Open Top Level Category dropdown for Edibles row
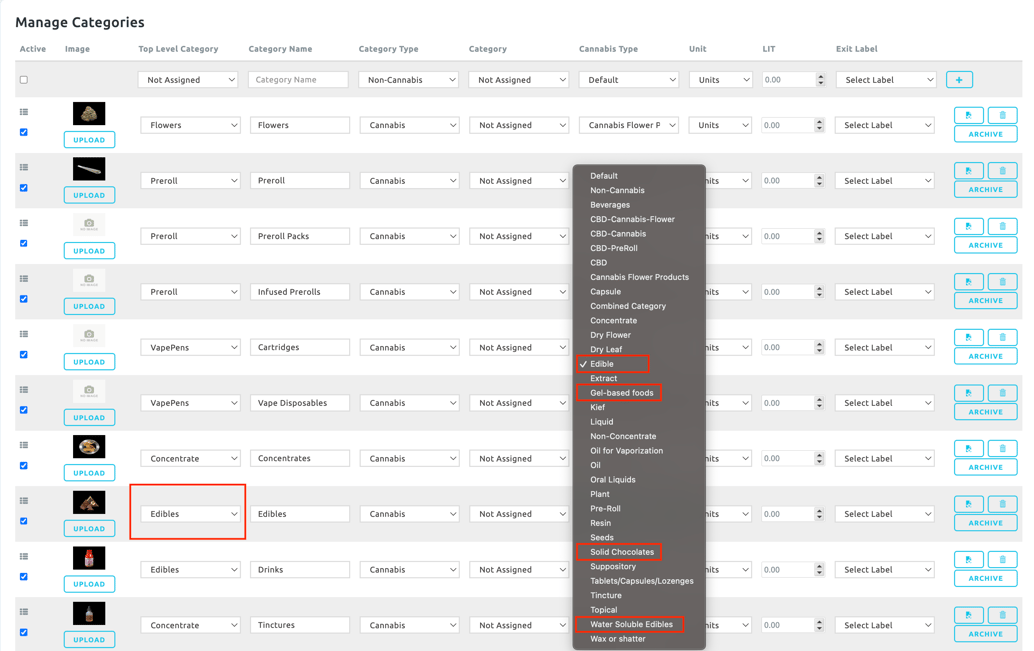This screenshot has width=1034, height=651. point(190,514)
